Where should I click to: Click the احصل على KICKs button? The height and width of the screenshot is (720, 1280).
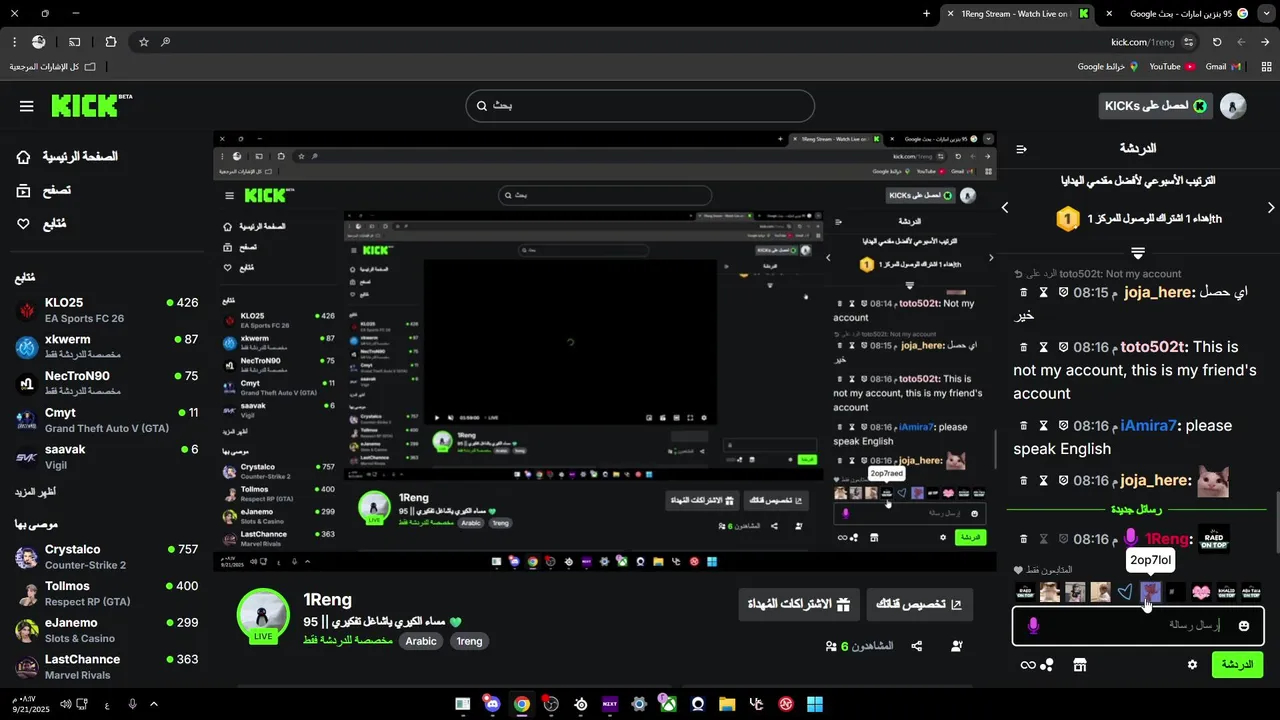click(1156, 106)
